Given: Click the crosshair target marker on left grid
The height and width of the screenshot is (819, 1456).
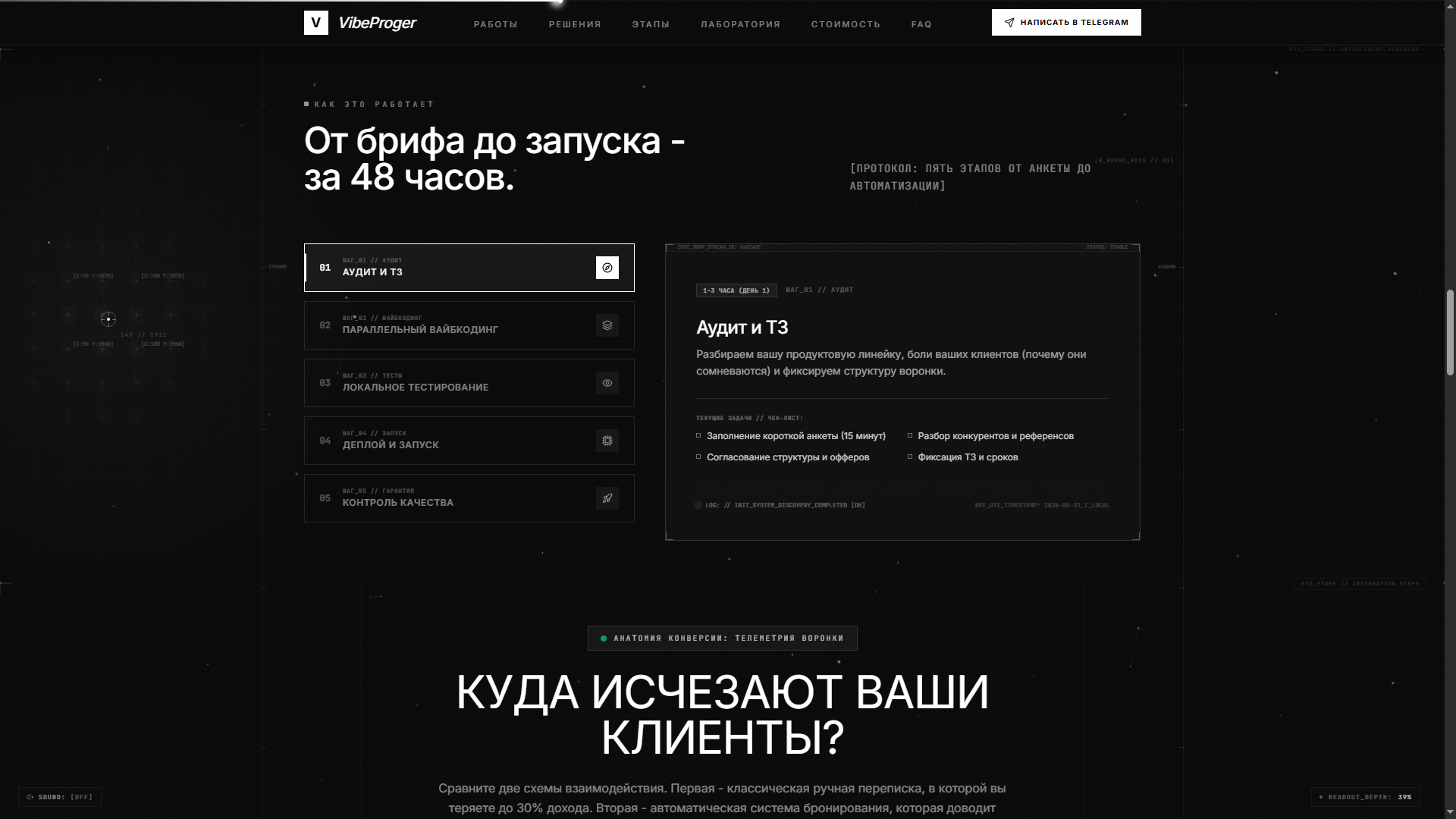Looking at the screenshot, I should pos(108,319).
